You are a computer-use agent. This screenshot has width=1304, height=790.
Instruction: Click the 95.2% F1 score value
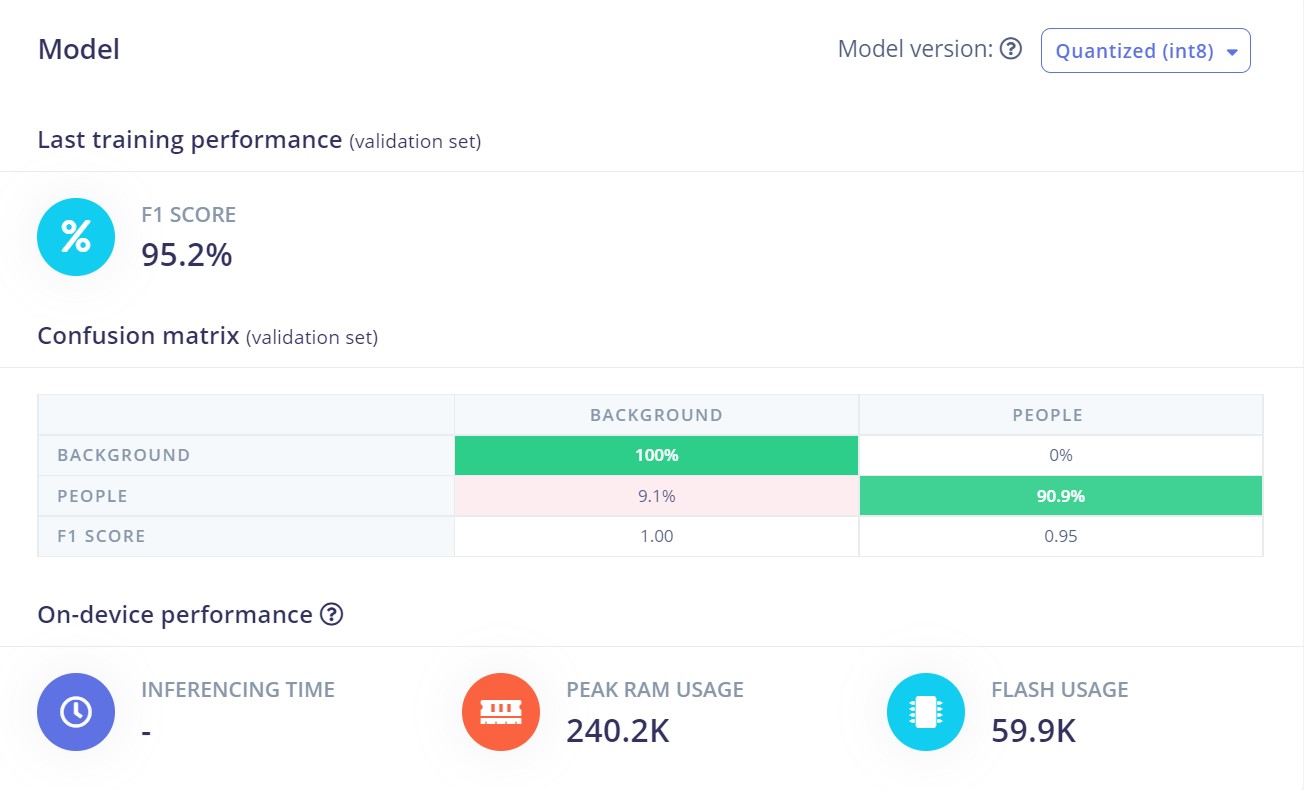187,255
